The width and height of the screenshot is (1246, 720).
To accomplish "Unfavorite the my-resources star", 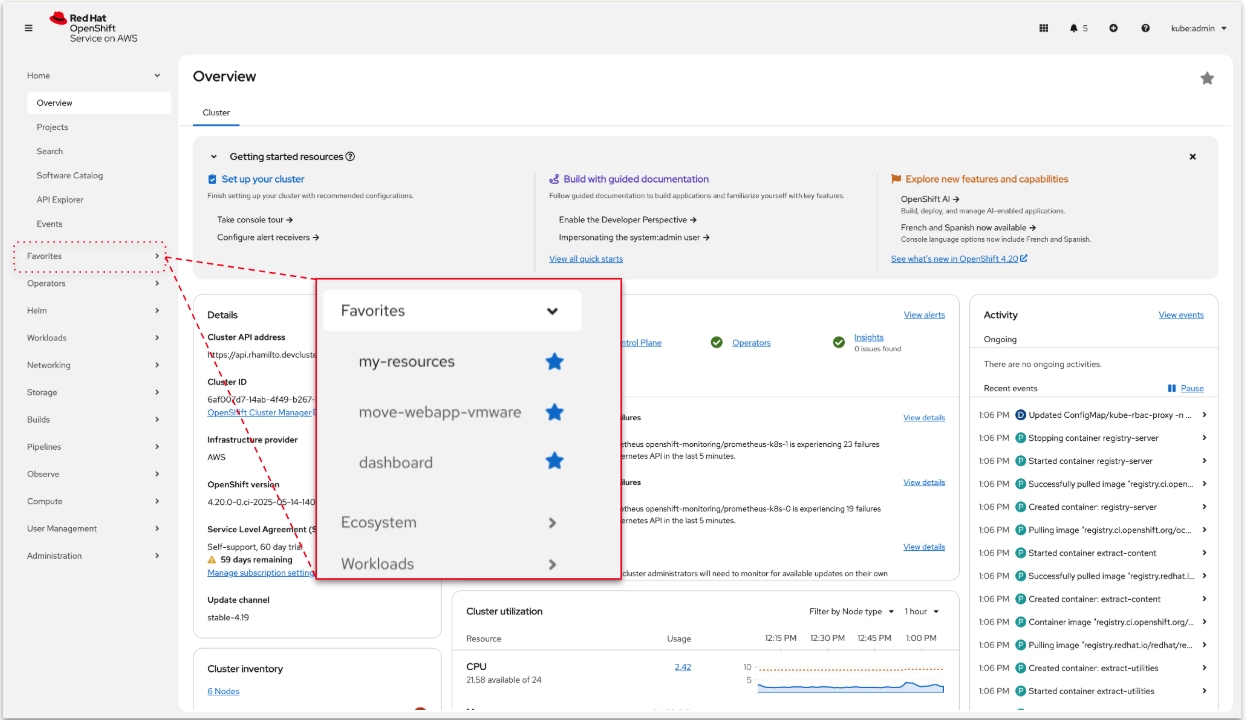I will click(x=554, y=362).
